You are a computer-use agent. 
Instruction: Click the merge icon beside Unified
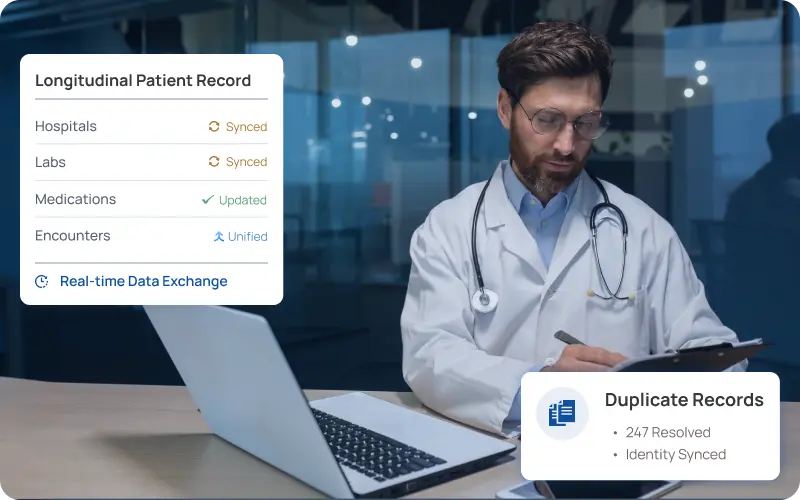(219, 236)
